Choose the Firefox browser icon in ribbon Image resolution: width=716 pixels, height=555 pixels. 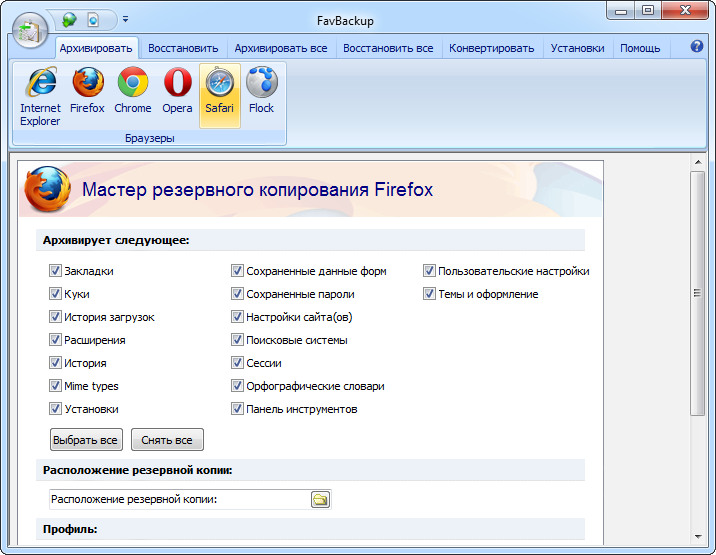coord(87,90)
